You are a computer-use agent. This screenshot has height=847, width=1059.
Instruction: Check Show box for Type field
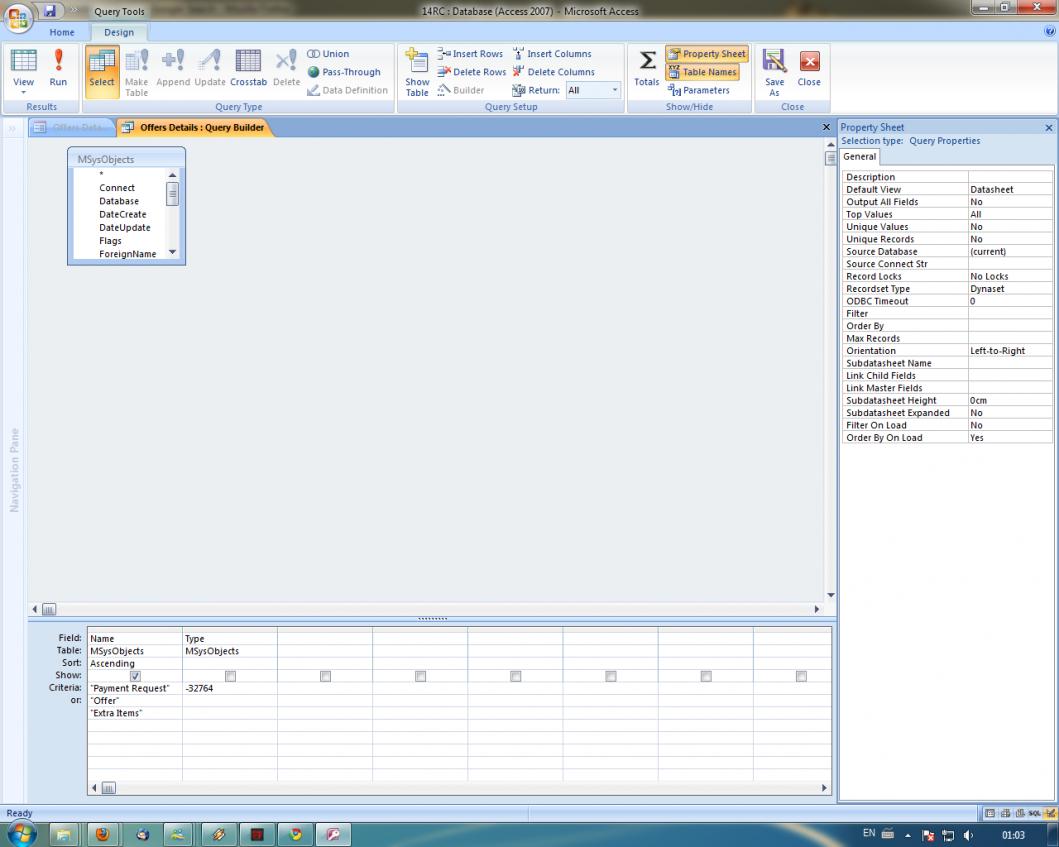pos(230,676)
